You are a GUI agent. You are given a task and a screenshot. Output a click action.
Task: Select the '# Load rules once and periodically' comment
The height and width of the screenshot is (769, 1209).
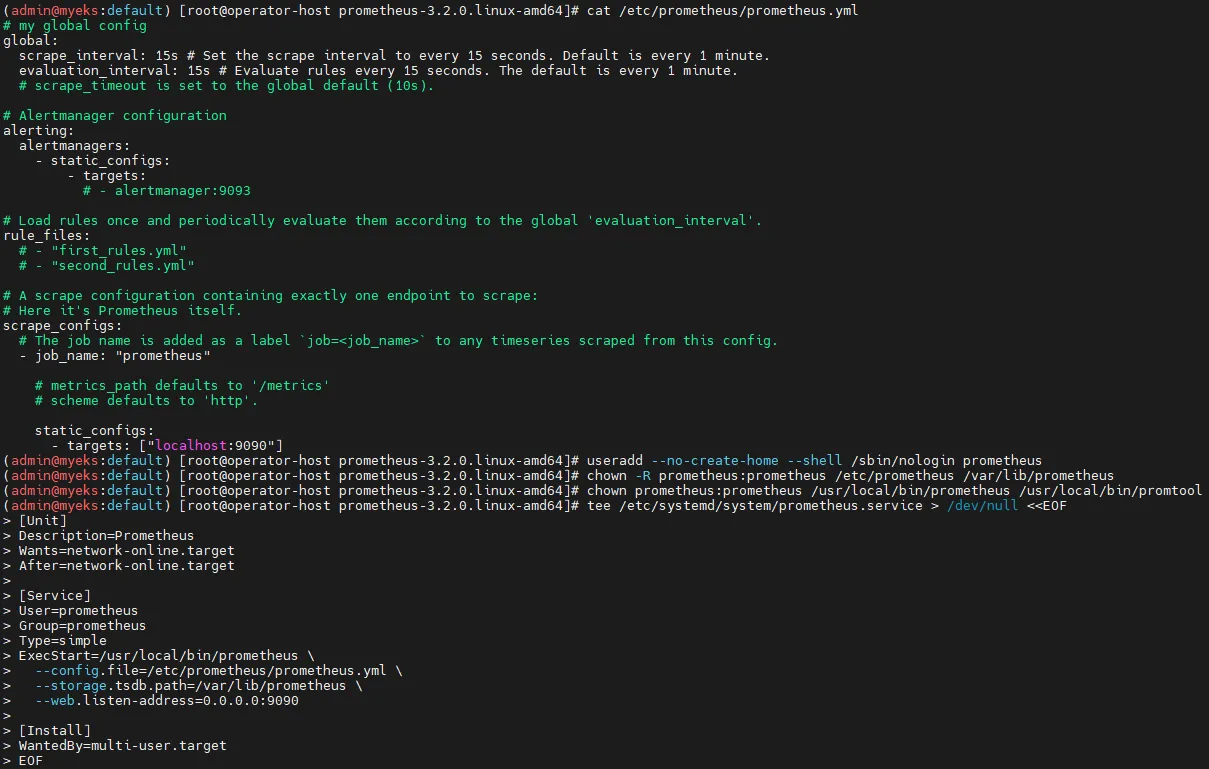(383, 220)
